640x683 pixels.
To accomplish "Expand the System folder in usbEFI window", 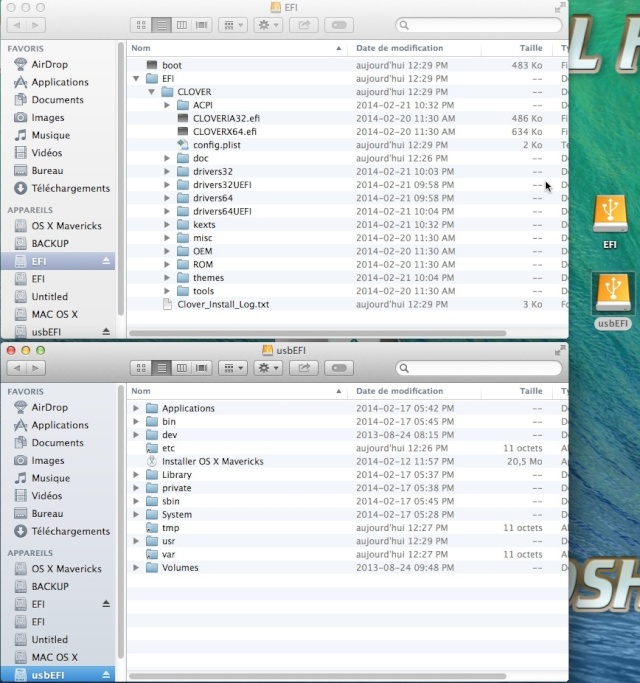I will (136, 514).
